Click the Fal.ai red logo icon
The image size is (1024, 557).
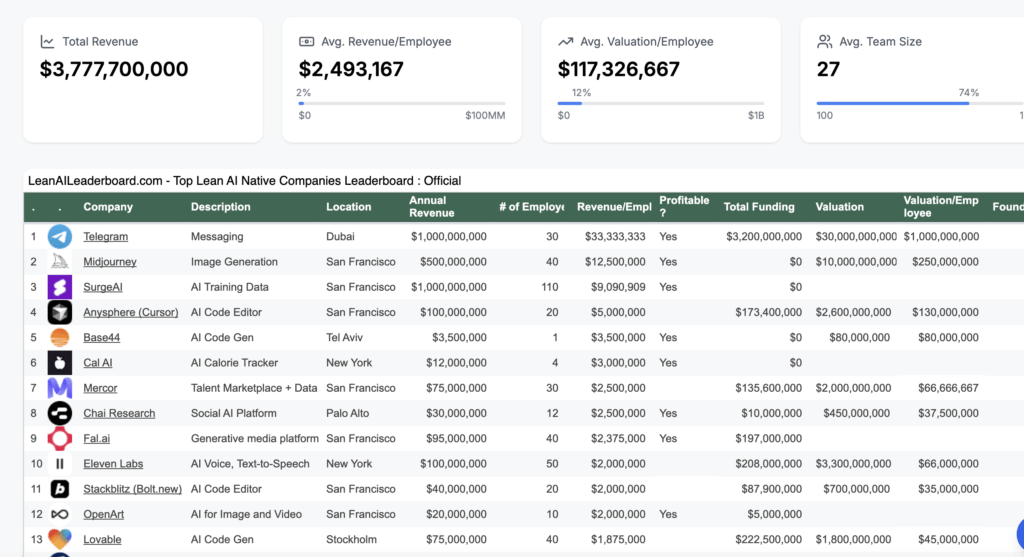coord(60,438)
